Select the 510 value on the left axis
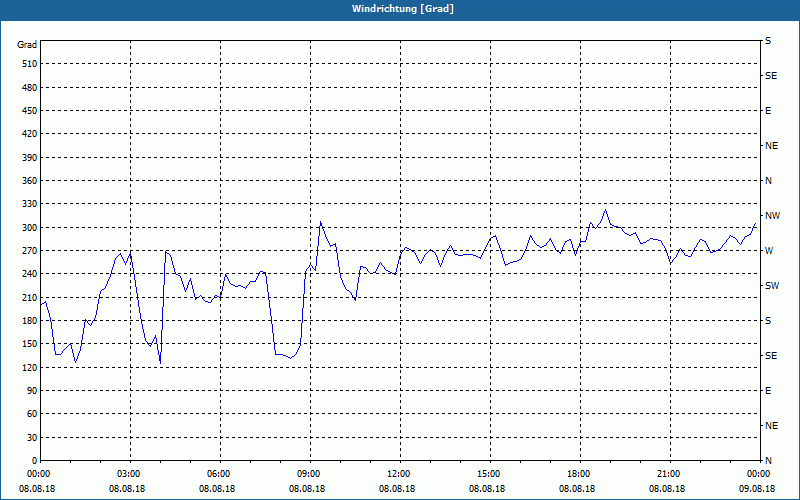Screen dimensions: 800x500 tap(30, 64)
